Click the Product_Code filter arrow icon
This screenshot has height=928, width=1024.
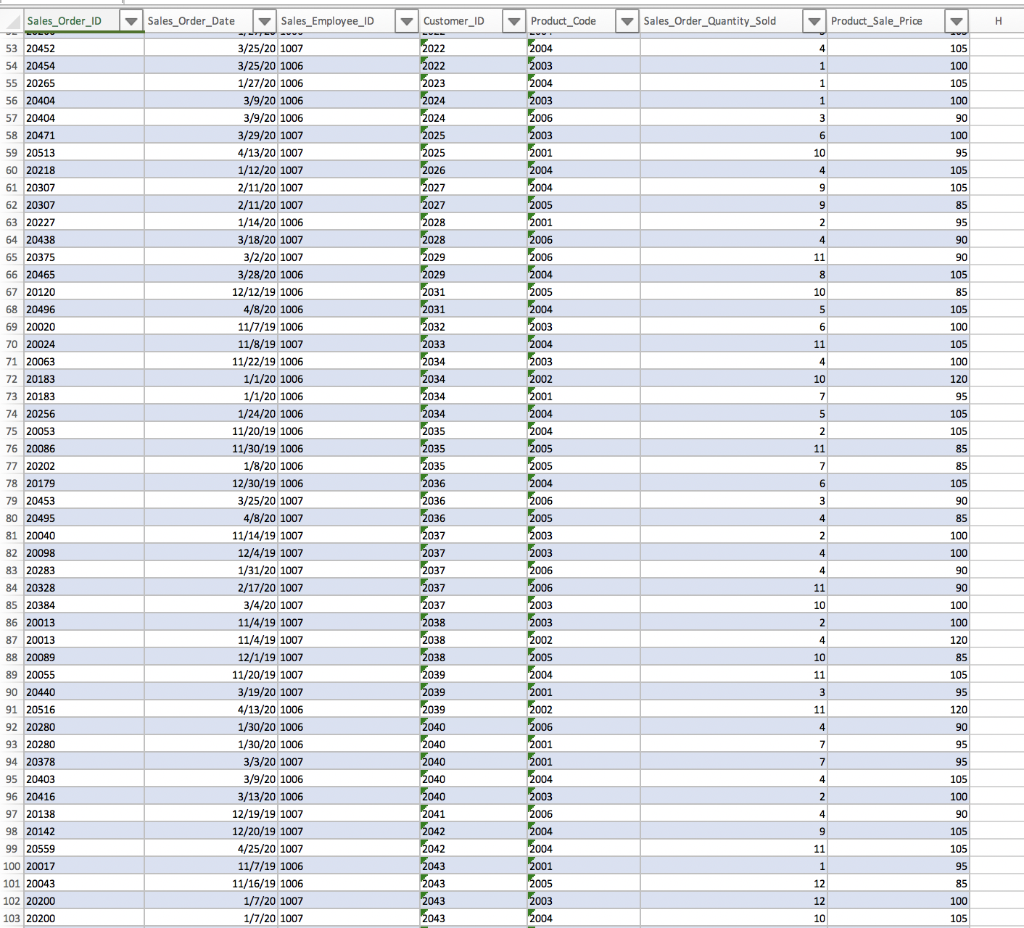coord(627,19)
